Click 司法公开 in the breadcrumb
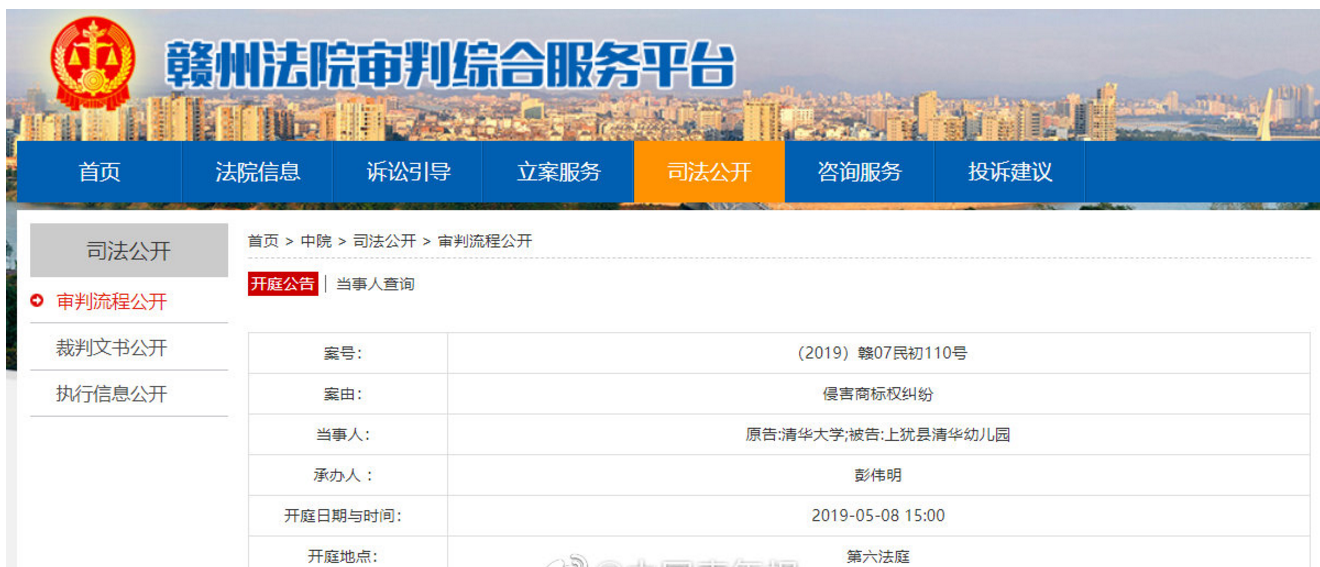 tap(384, 241)
